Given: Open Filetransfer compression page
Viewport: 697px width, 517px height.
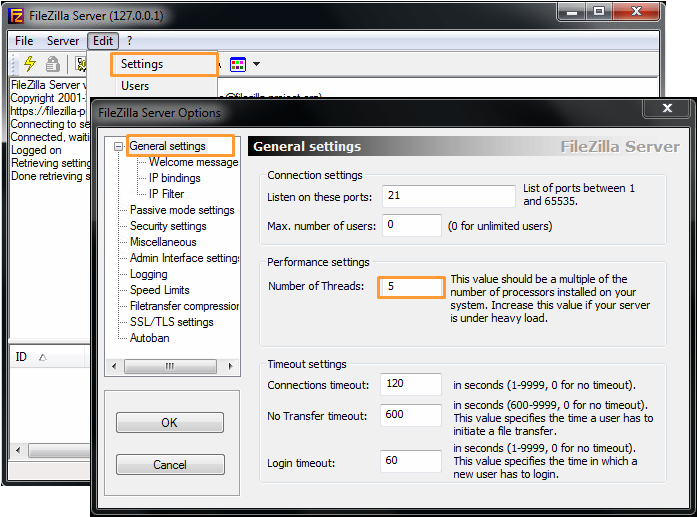Looking at the screenshot, I should 184,306.
